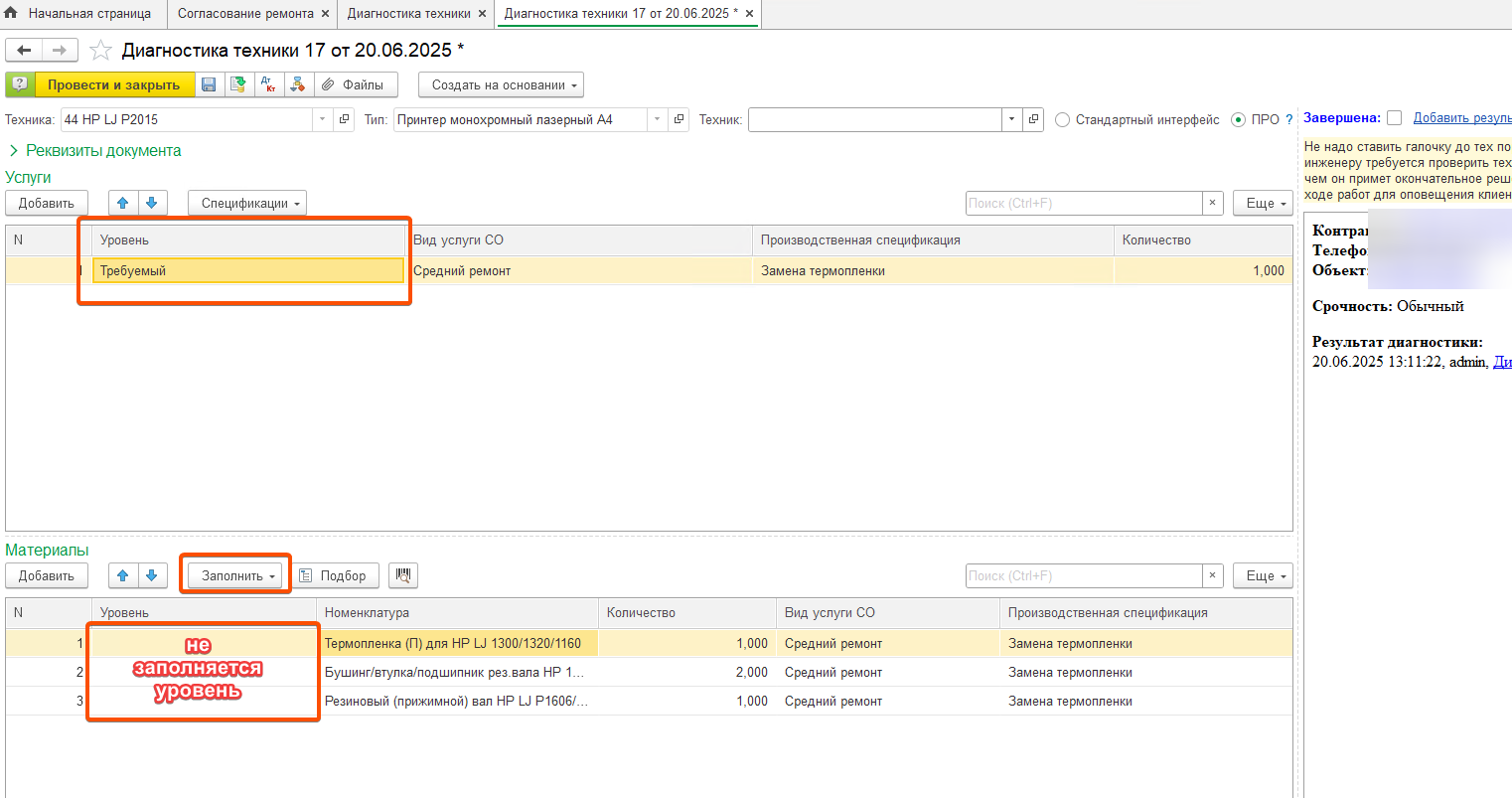Go back with the left arrow button

(24, 51)
